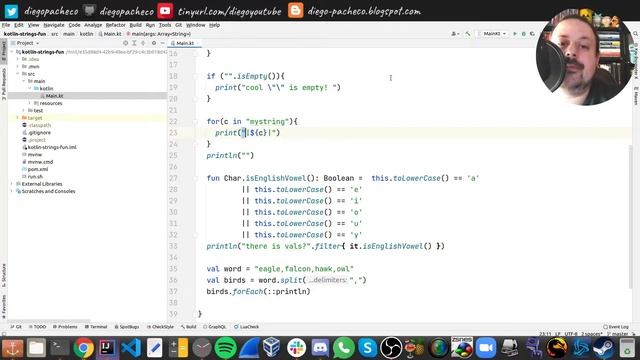Collapse the src folder
This screenshot has width=640, height=360.
[x=18, y=74]
